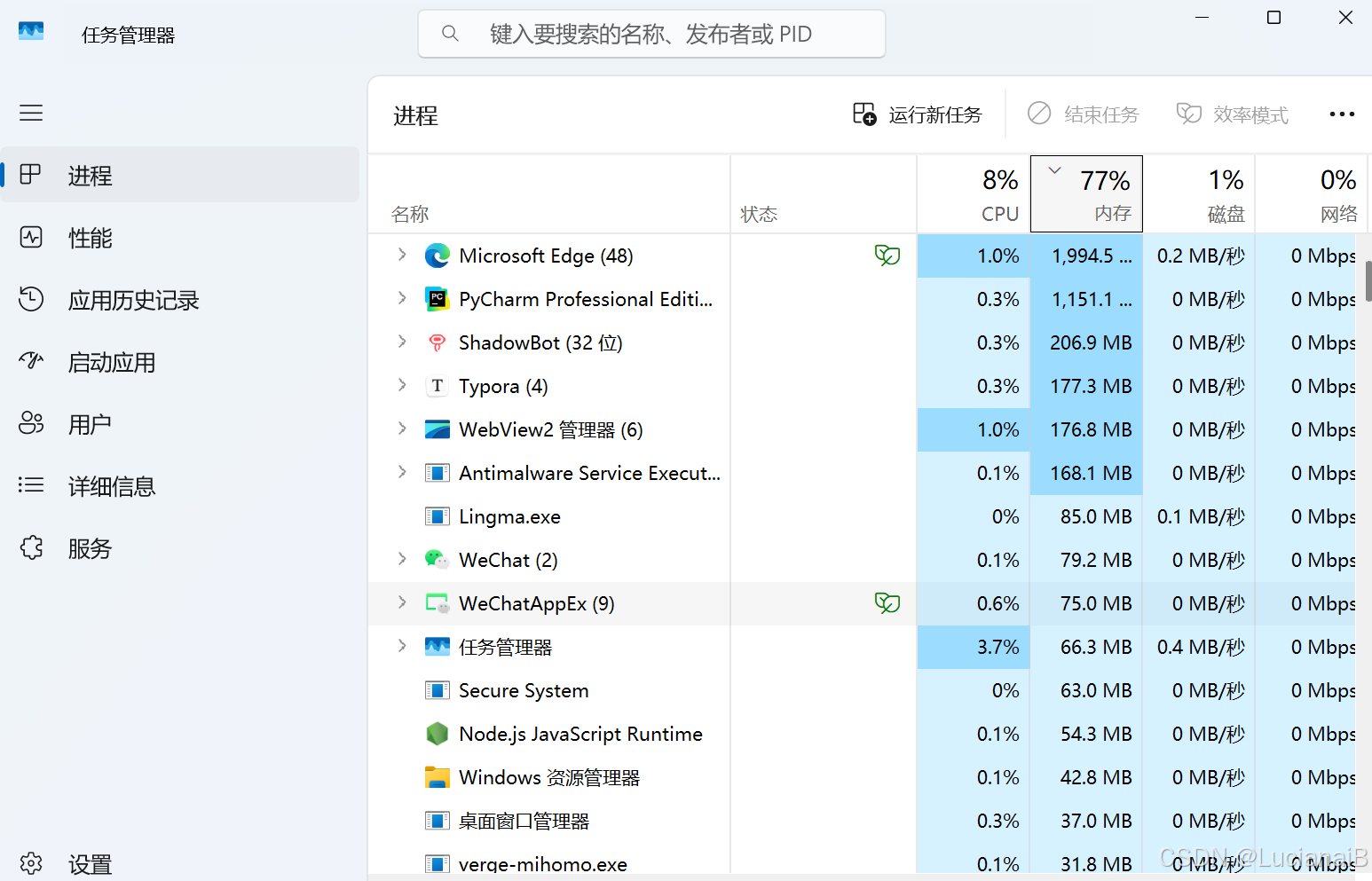
Task: Click the ShadowBot process icon
Action: coord(437,342)
